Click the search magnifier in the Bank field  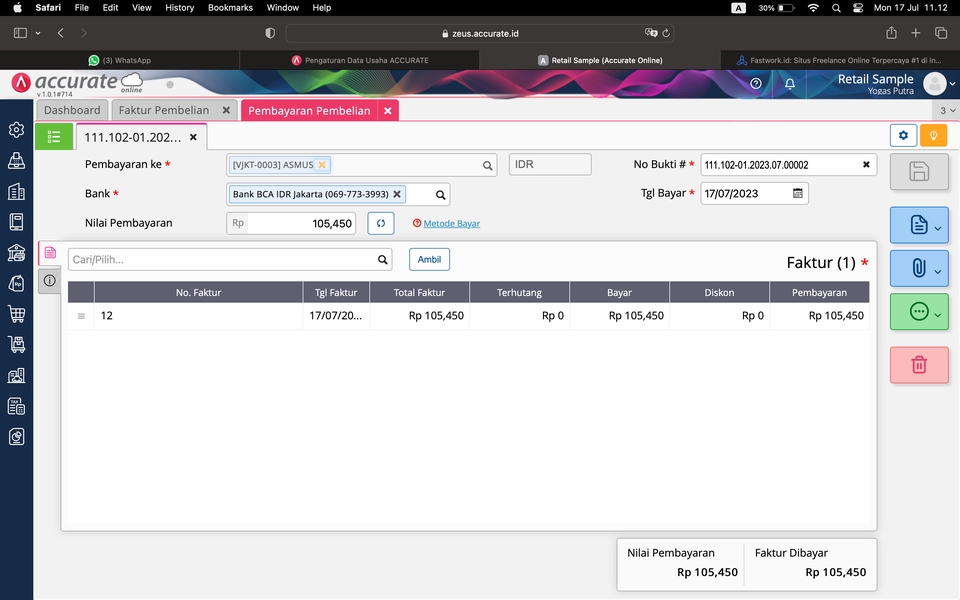pyautogui.click(x=440, y=195)
